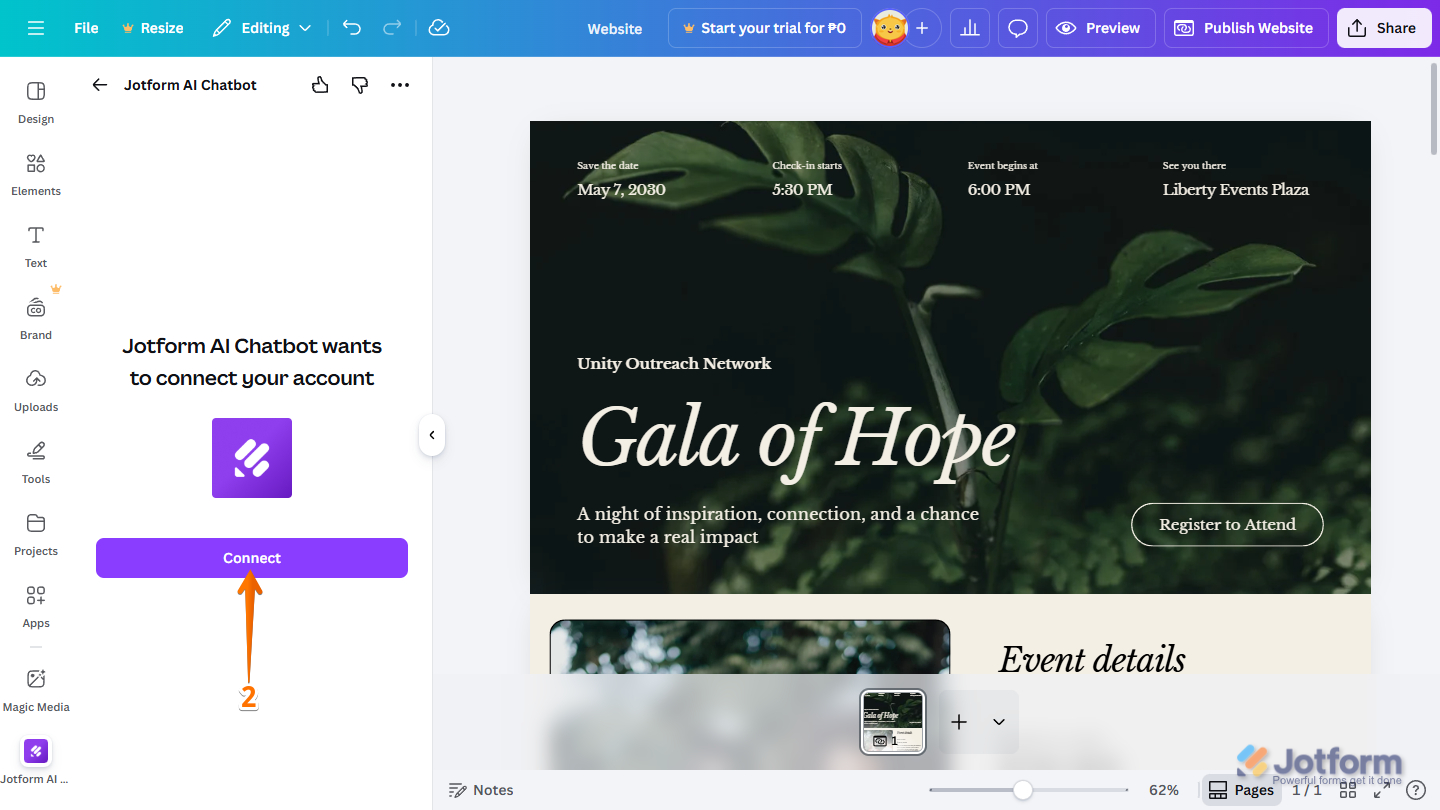The width and height of the screenshot is (1440, 810).
Task: Adjust the zoom slider
Action: pyautogui.click(x=1024, y=790)
